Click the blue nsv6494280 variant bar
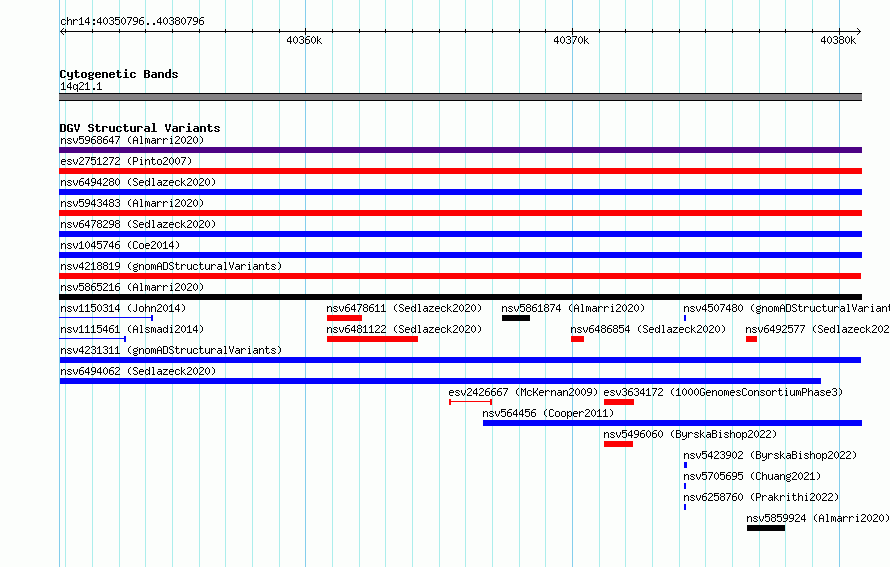Viewport: 890px width, 567px height. tap(460, 192)
